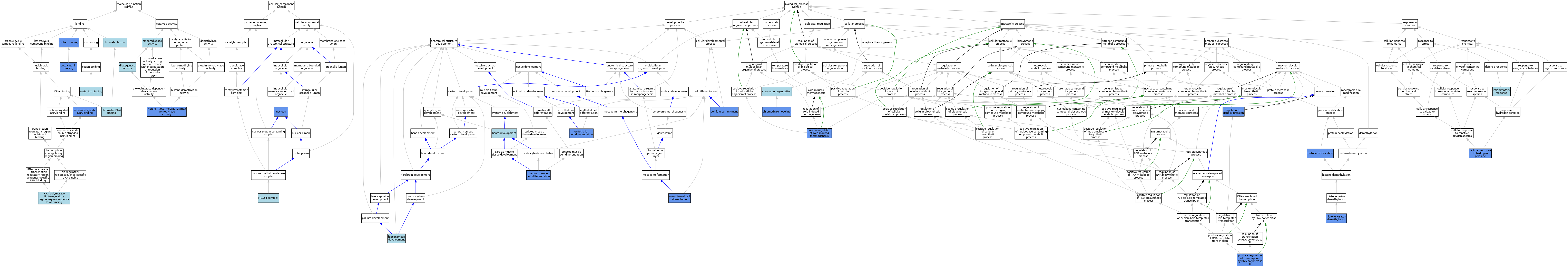1568x267 pixels.
Task: Click the 'mesodermal cell differentiation' blue node
Action: pos(679,198)
